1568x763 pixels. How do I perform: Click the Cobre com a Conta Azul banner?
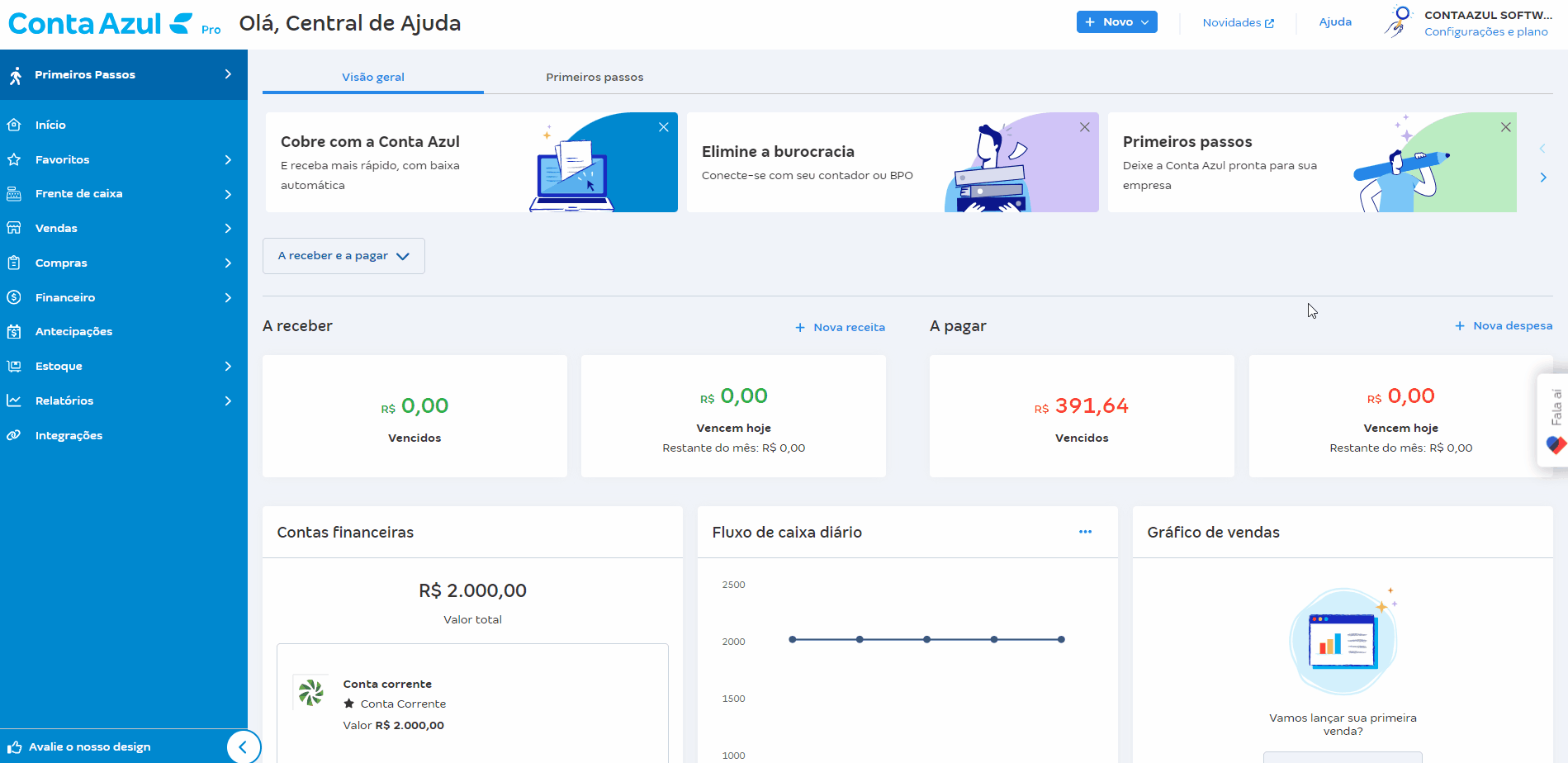click(x=471, y=162)
